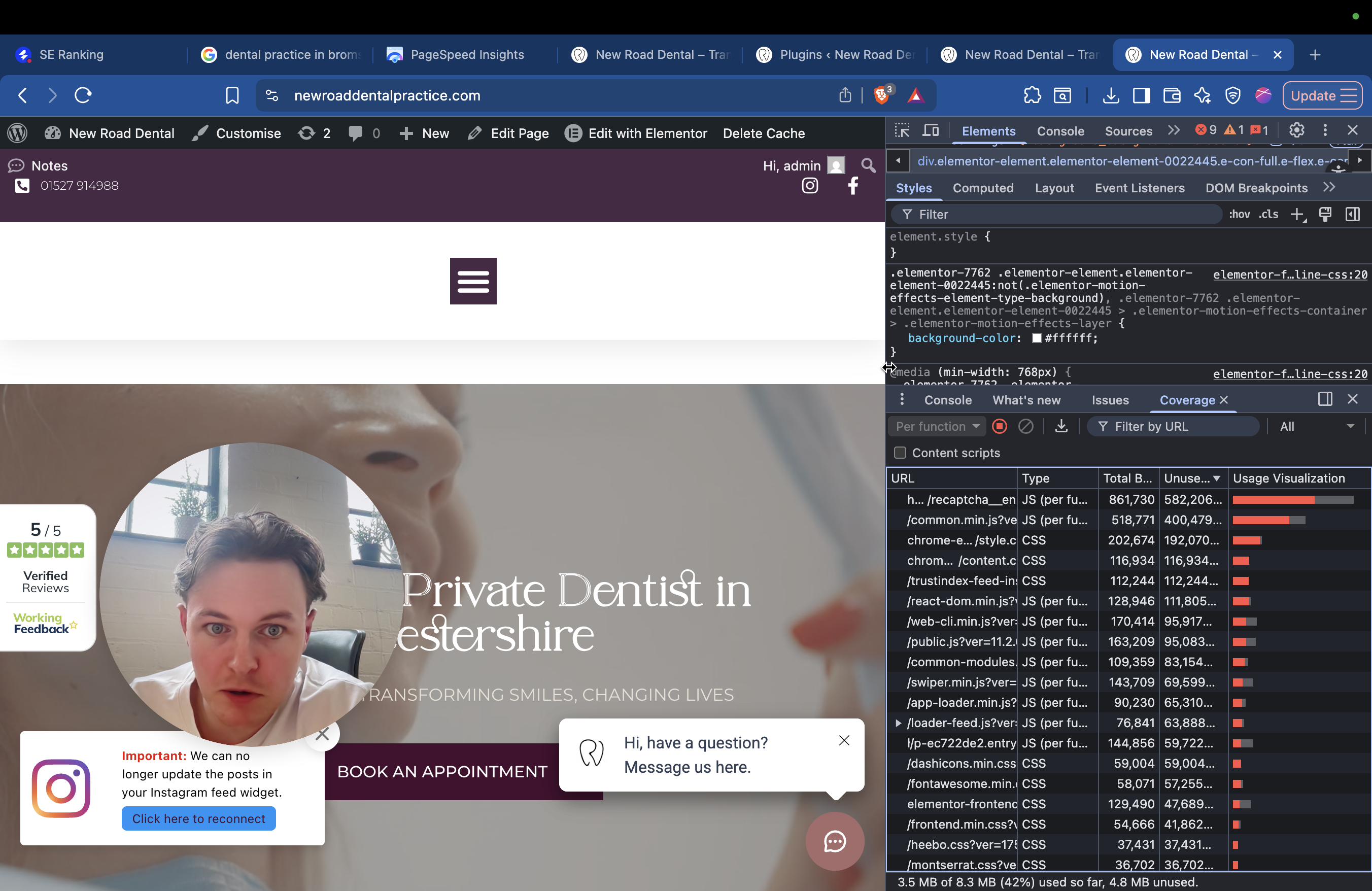Toggle the .cls class editor

1268,215
